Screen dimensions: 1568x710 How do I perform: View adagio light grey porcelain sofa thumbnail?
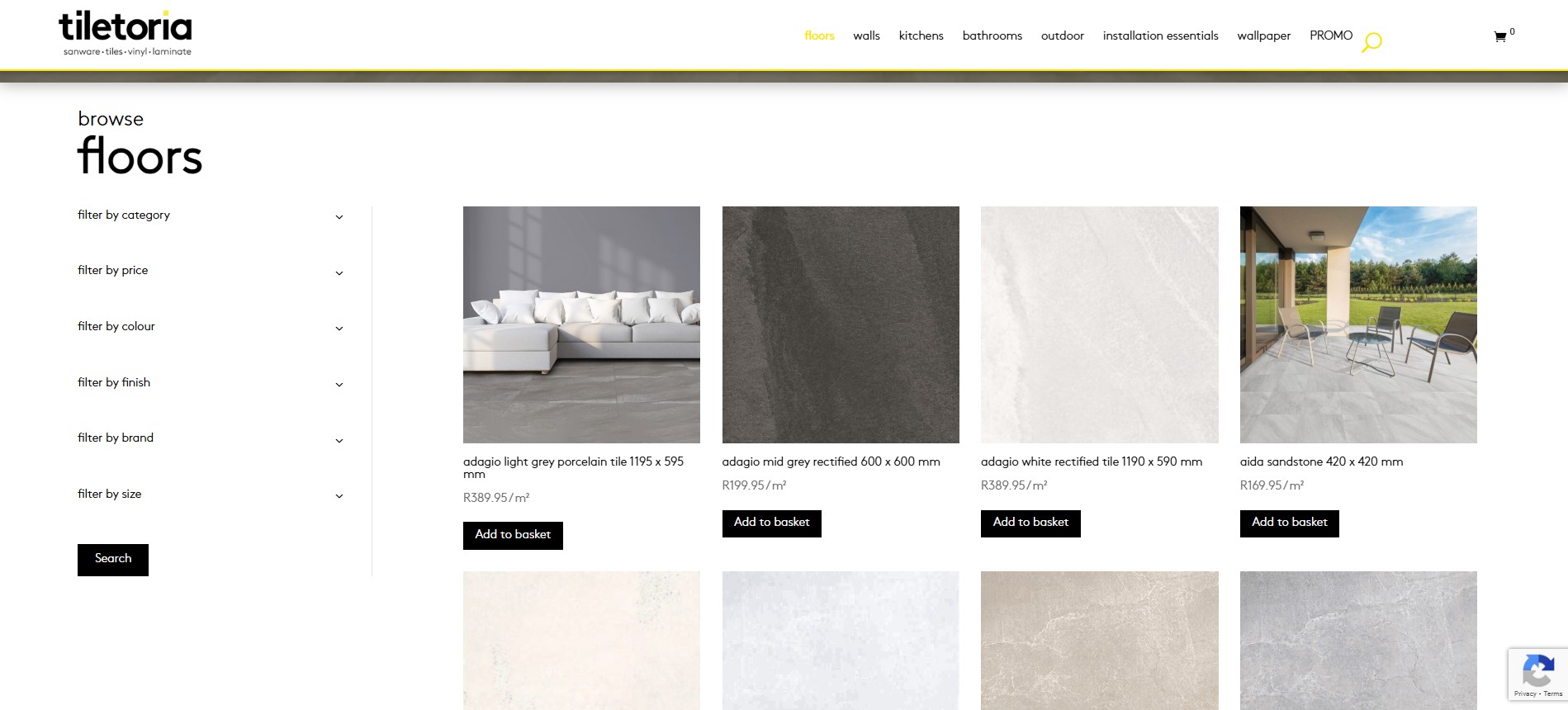click(x=581, y=324)
